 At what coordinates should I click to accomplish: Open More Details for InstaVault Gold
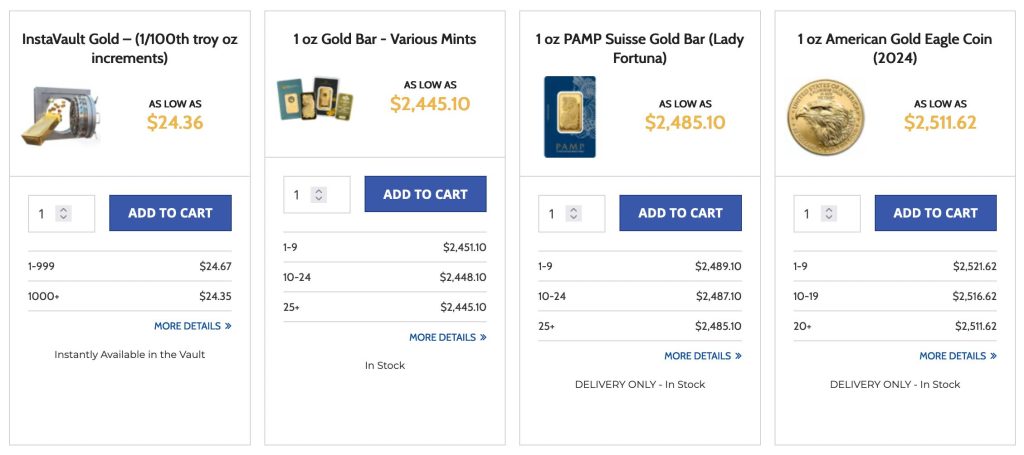tap(192, 326)
